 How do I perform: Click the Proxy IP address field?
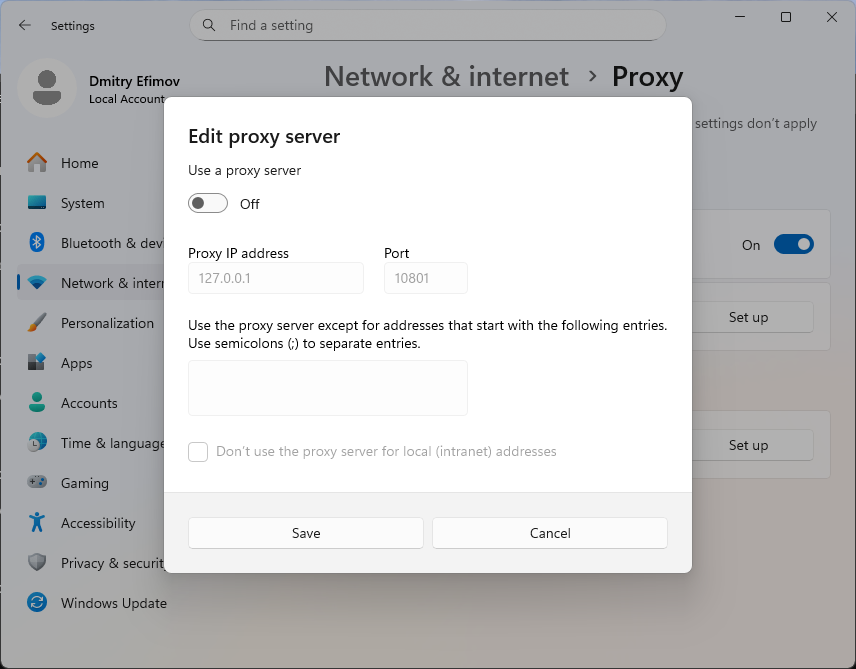(276, 278)
